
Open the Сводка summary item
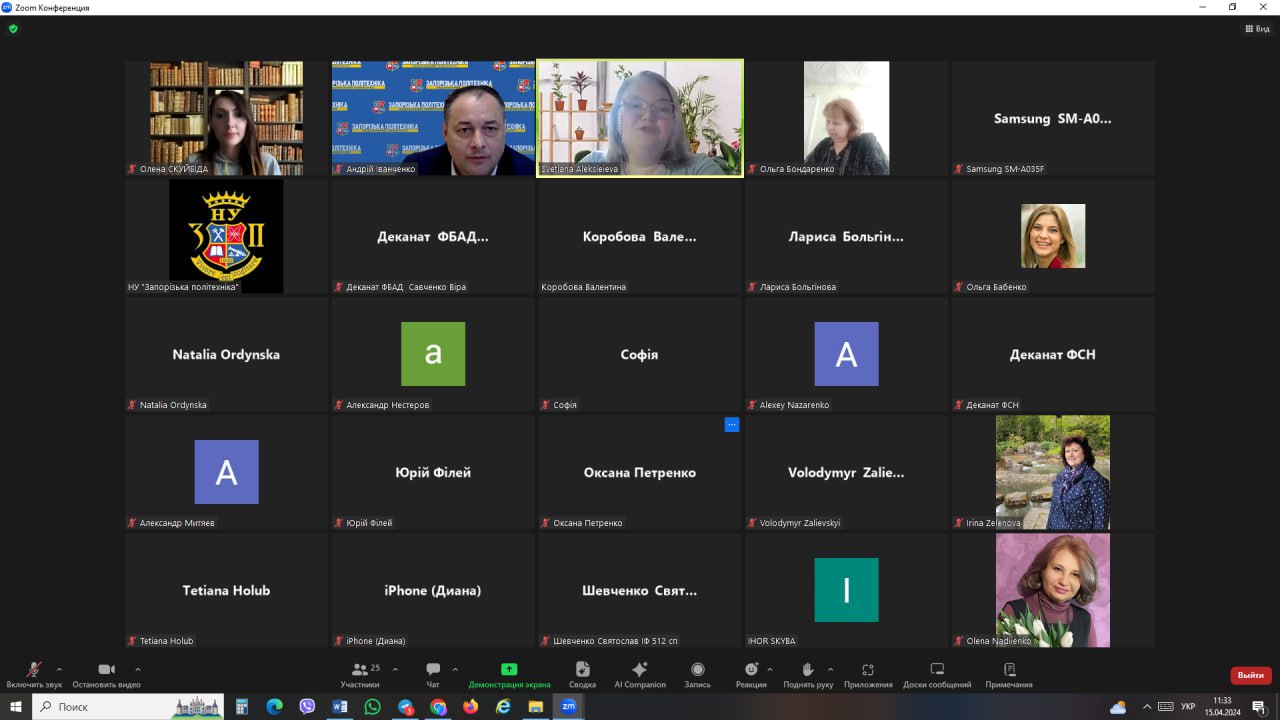(582, 674)
